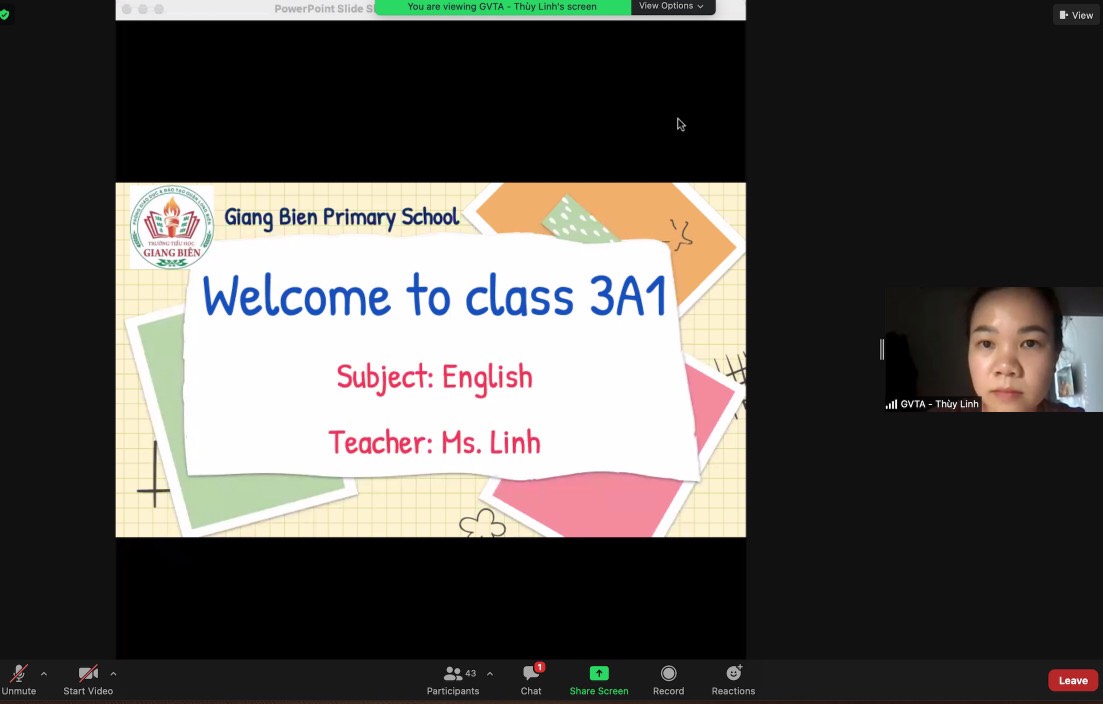Open the View layout menu
This screenshot has width=1103, height=704.
(x=1076, y=15)
